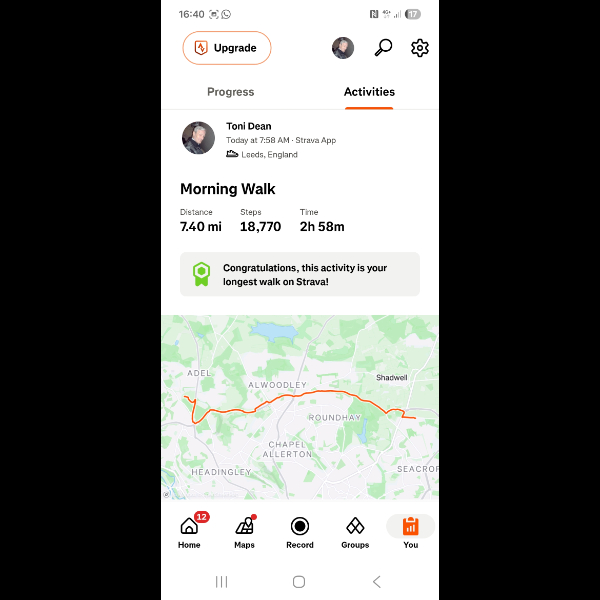600x600 pixels.
Task: Tap the profile avatar in top bar
Action: pos(343,48)
